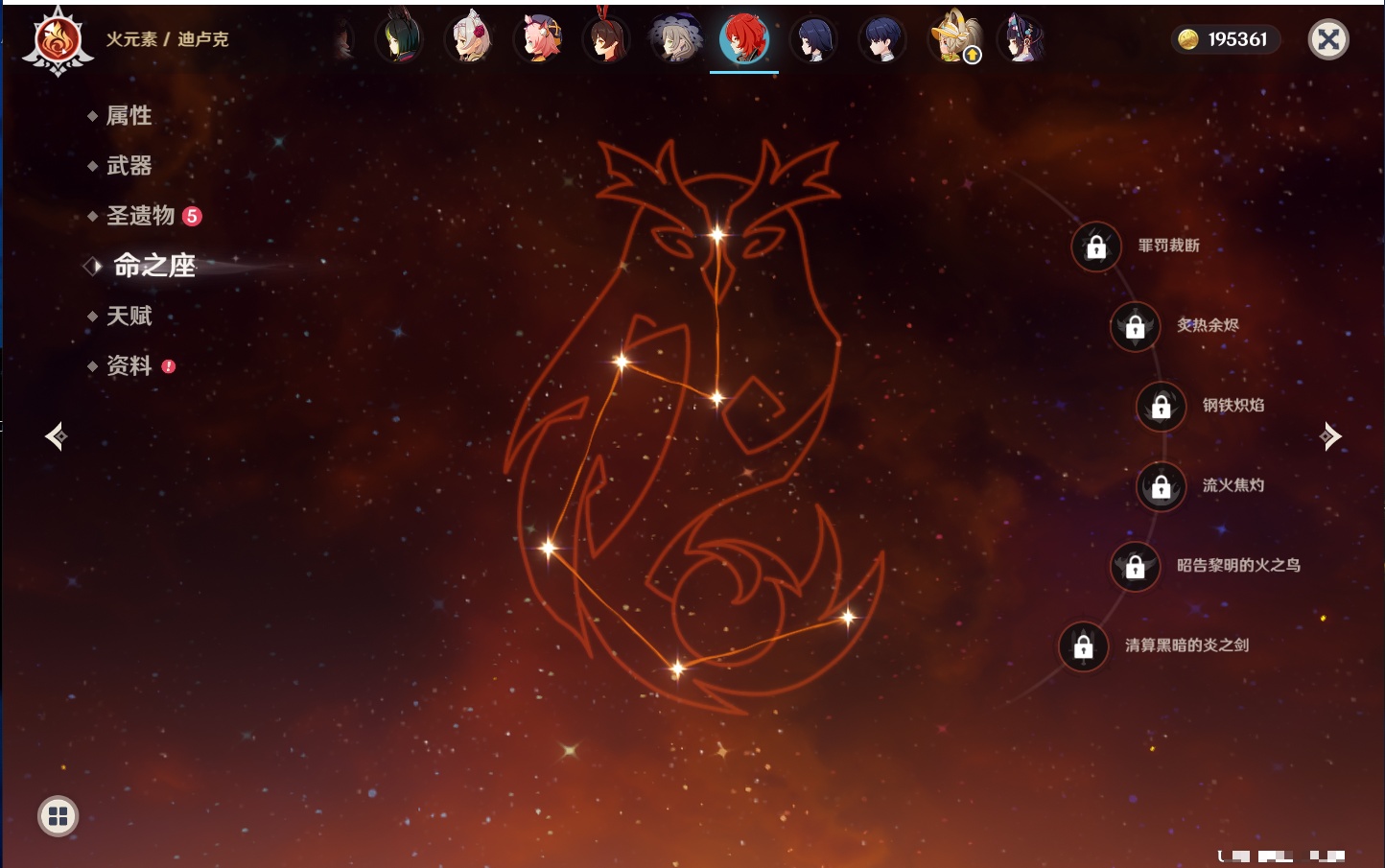Click the 罪罚裁断 constellation name
Screen dimensions: 1385x868
point(1169,246)
